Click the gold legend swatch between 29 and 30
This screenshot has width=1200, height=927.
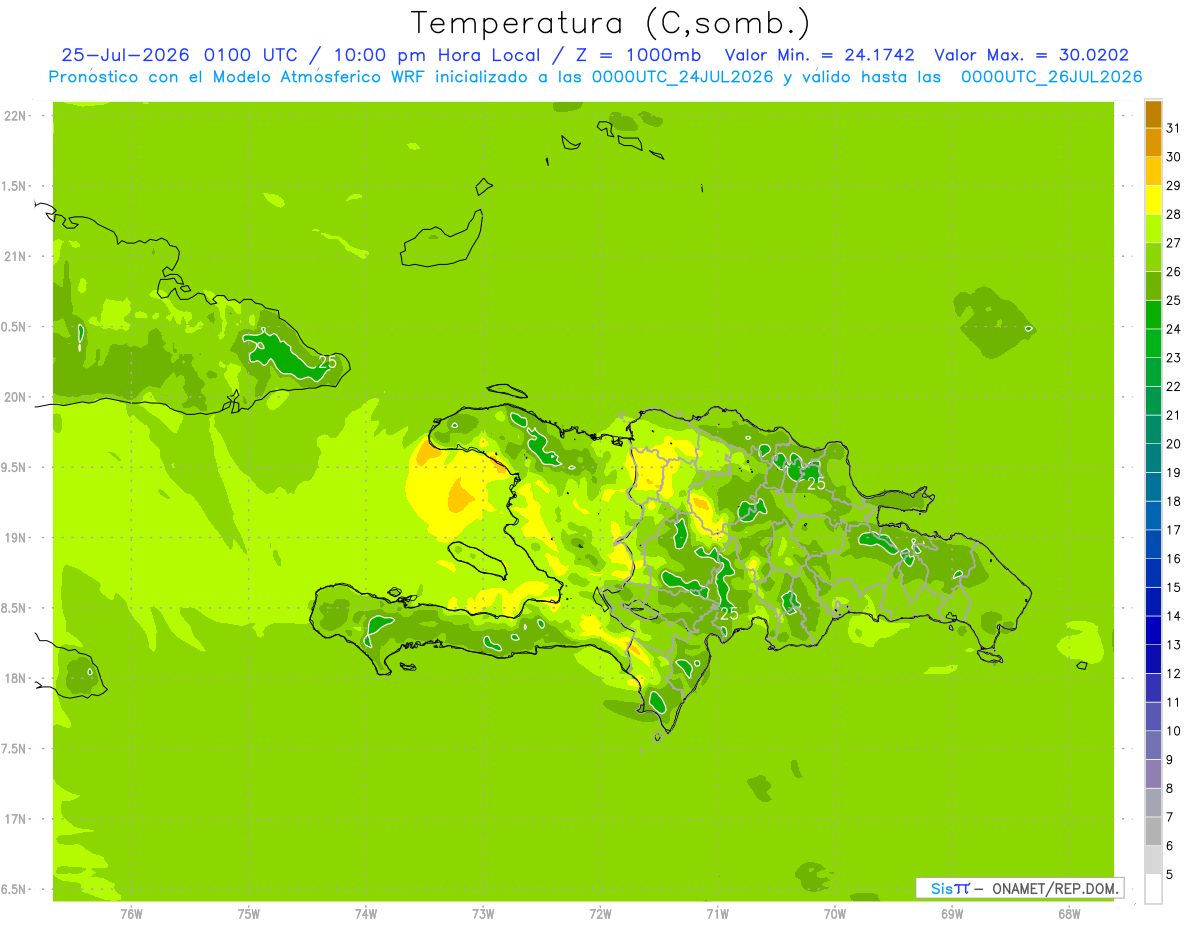(x=1153, y=171)
